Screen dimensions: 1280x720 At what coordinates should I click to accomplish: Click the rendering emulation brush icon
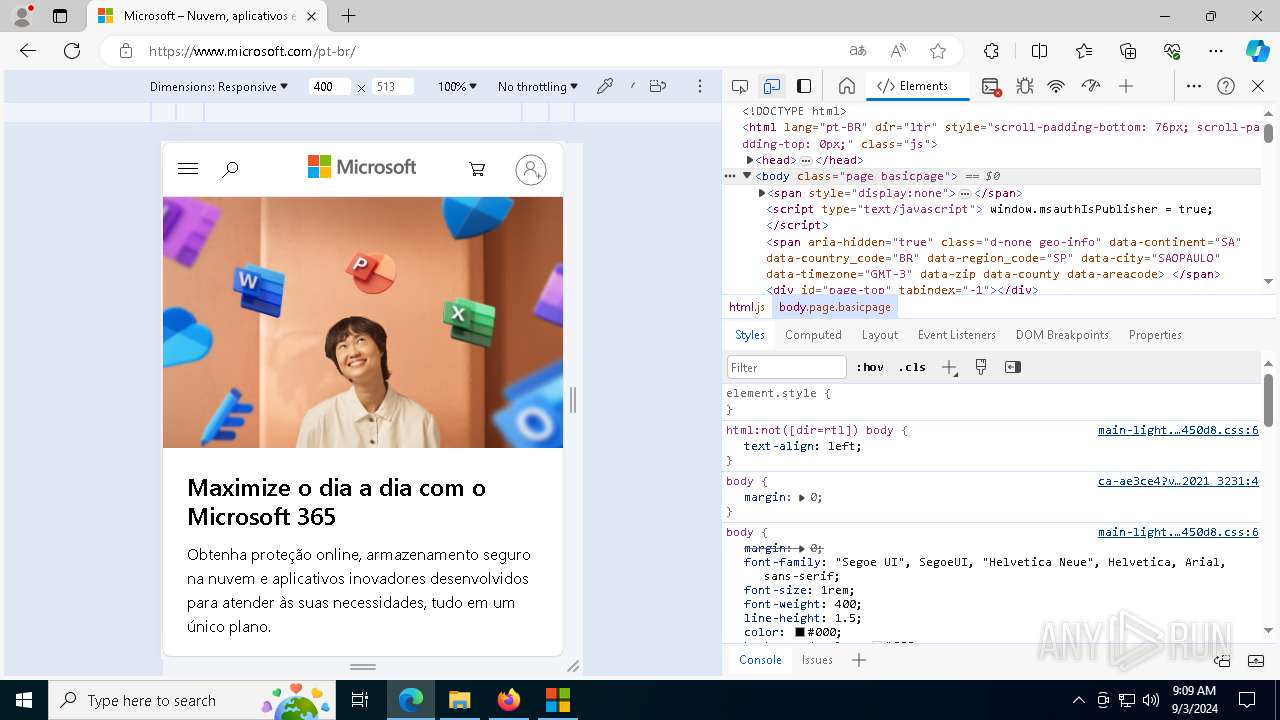(981, 367)
